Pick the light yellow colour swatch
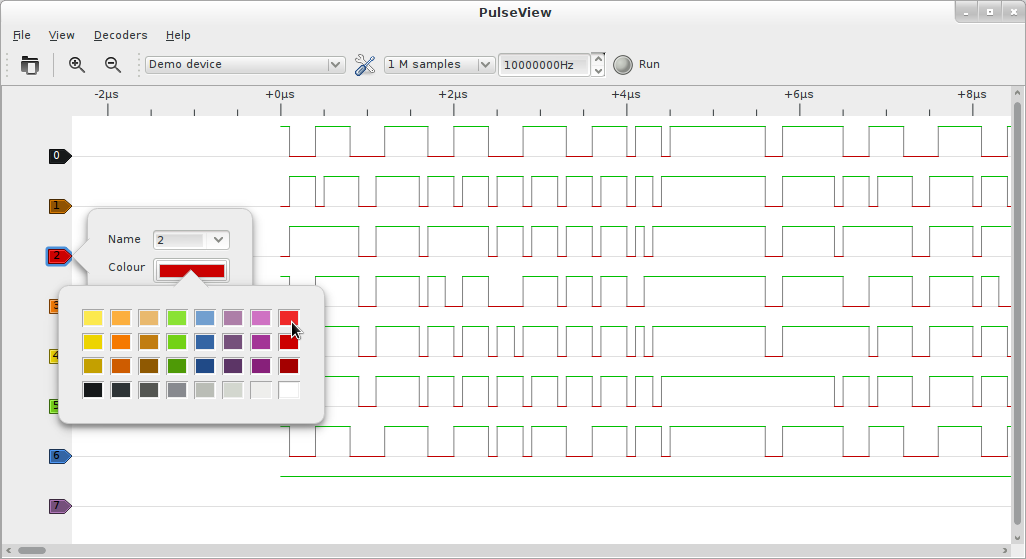This screenshot has height=559, width=1026. click(x=92, y=318)
